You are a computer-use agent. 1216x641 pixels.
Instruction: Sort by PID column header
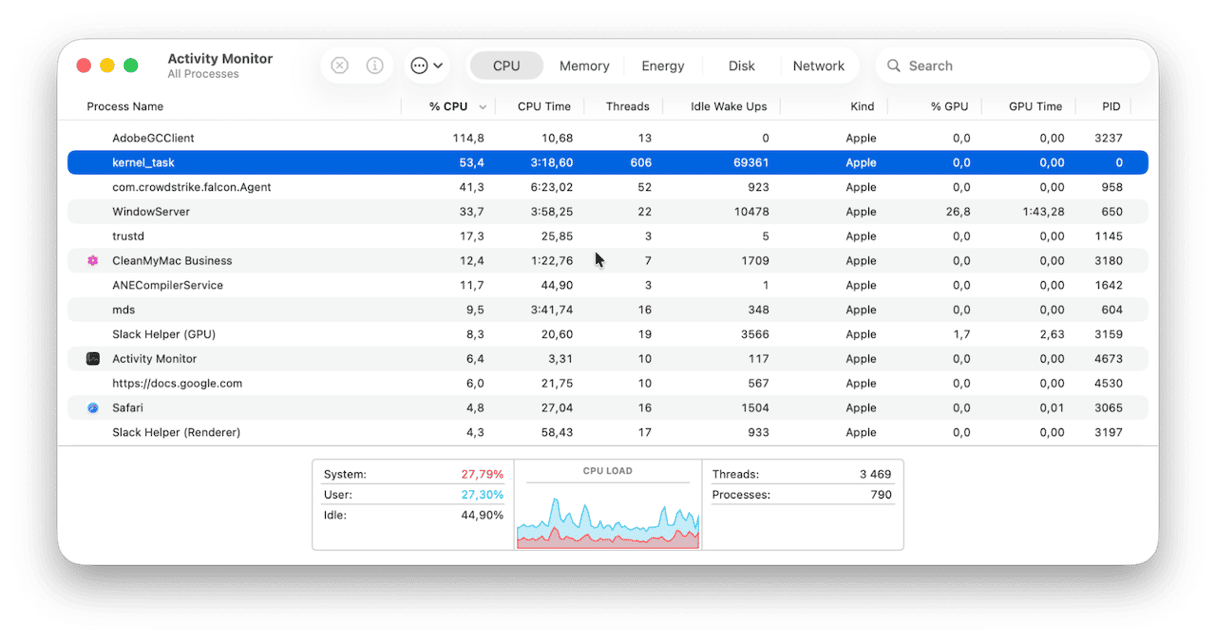coord(1111,107)
